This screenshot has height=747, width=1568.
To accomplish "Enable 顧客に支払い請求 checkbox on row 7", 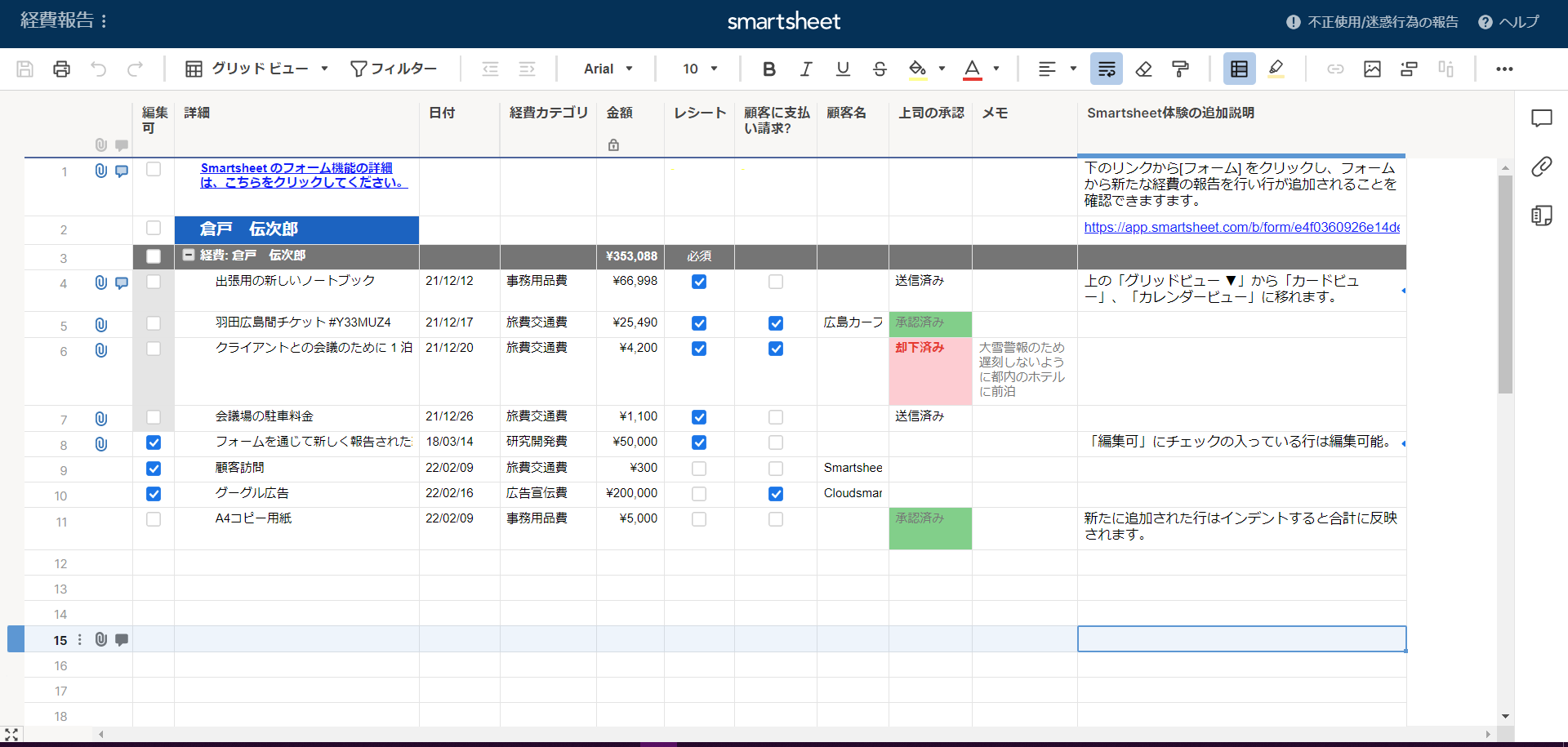I will [776, 417].
